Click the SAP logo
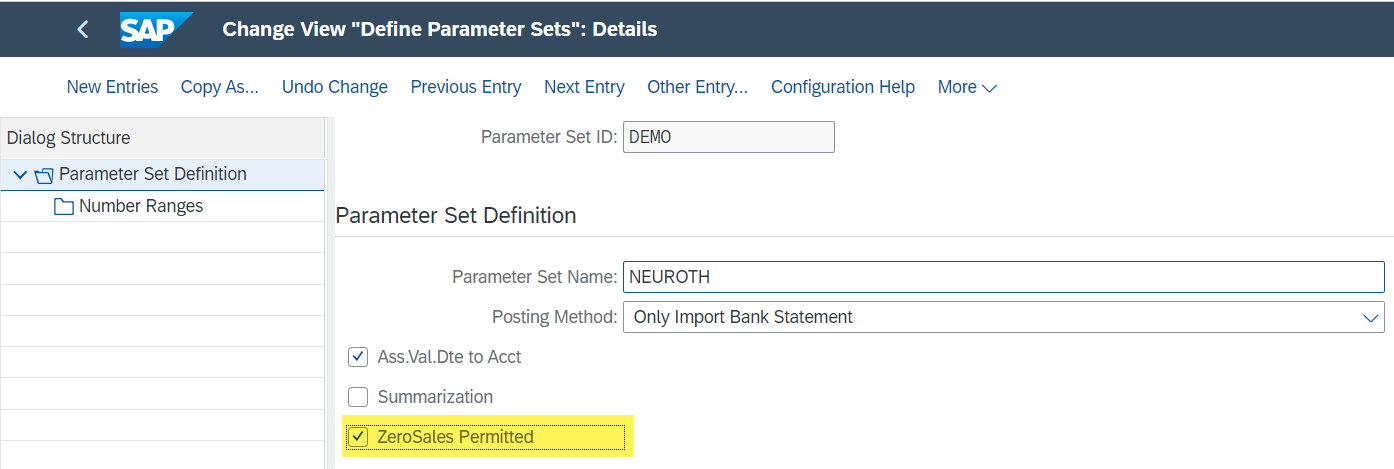This screenshot has width=1394, height=469. tap(156, 29)
